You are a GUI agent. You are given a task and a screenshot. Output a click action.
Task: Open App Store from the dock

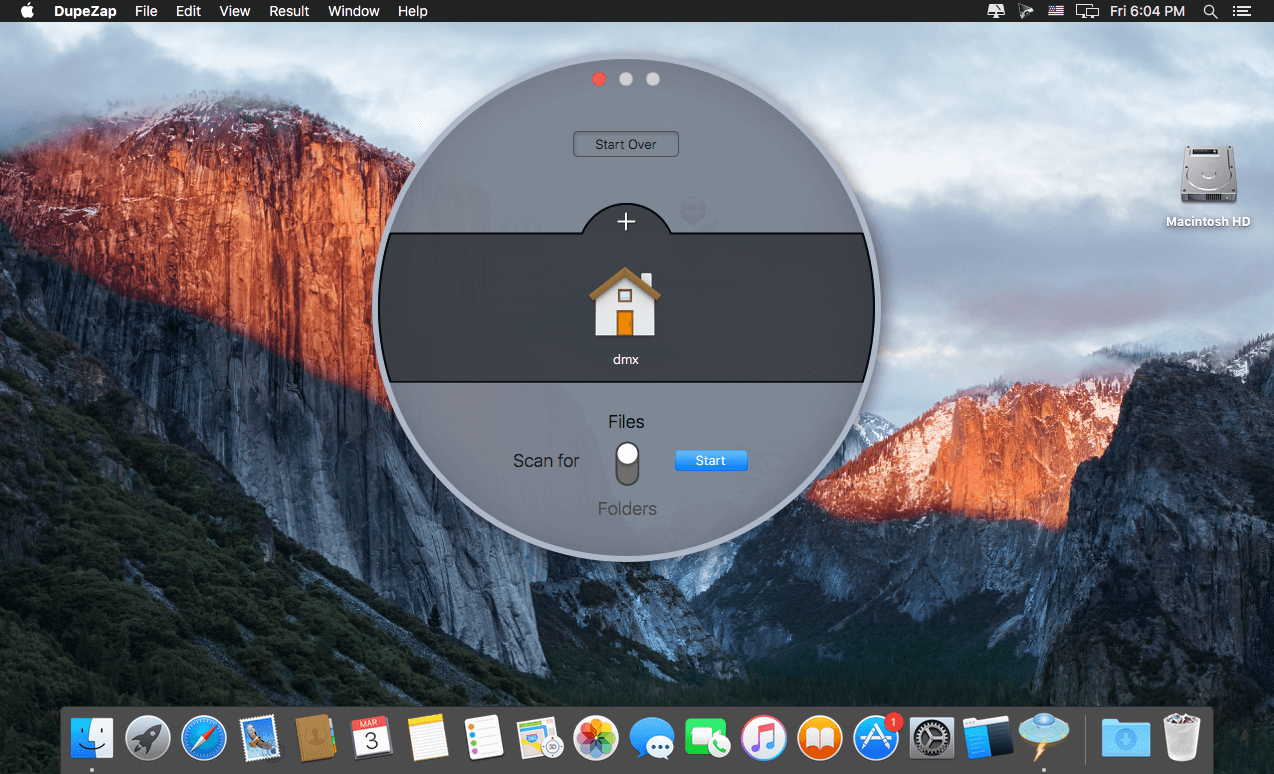pos(876,740)
